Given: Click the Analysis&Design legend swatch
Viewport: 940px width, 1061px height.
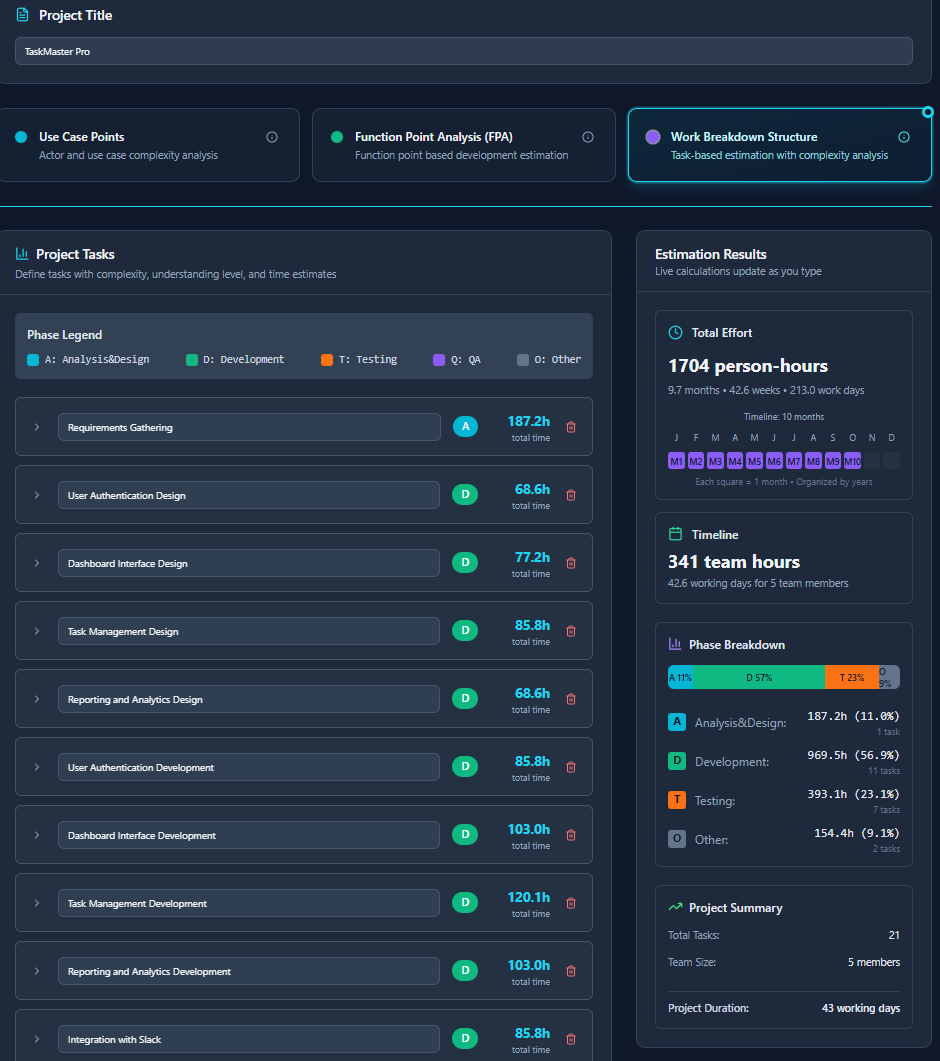Looking at the screenshot, I should (32, 360).
